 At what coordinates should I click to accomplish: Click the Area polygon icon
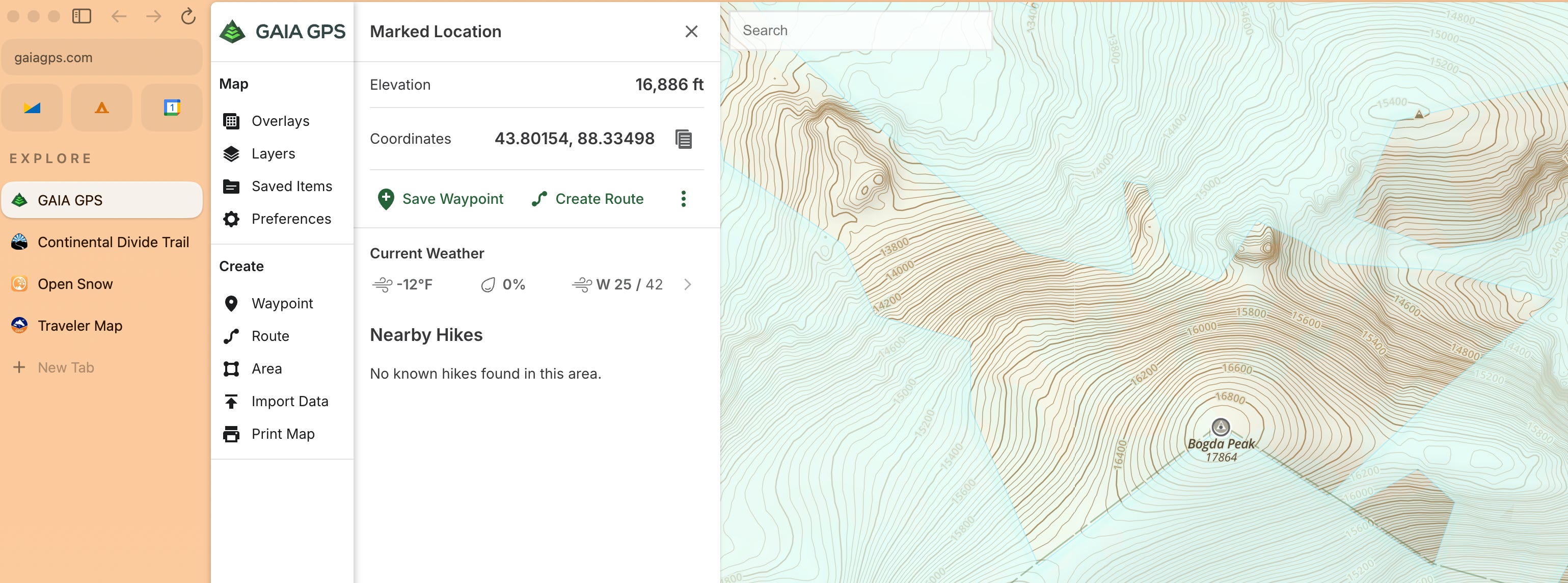tap(231, 368)
